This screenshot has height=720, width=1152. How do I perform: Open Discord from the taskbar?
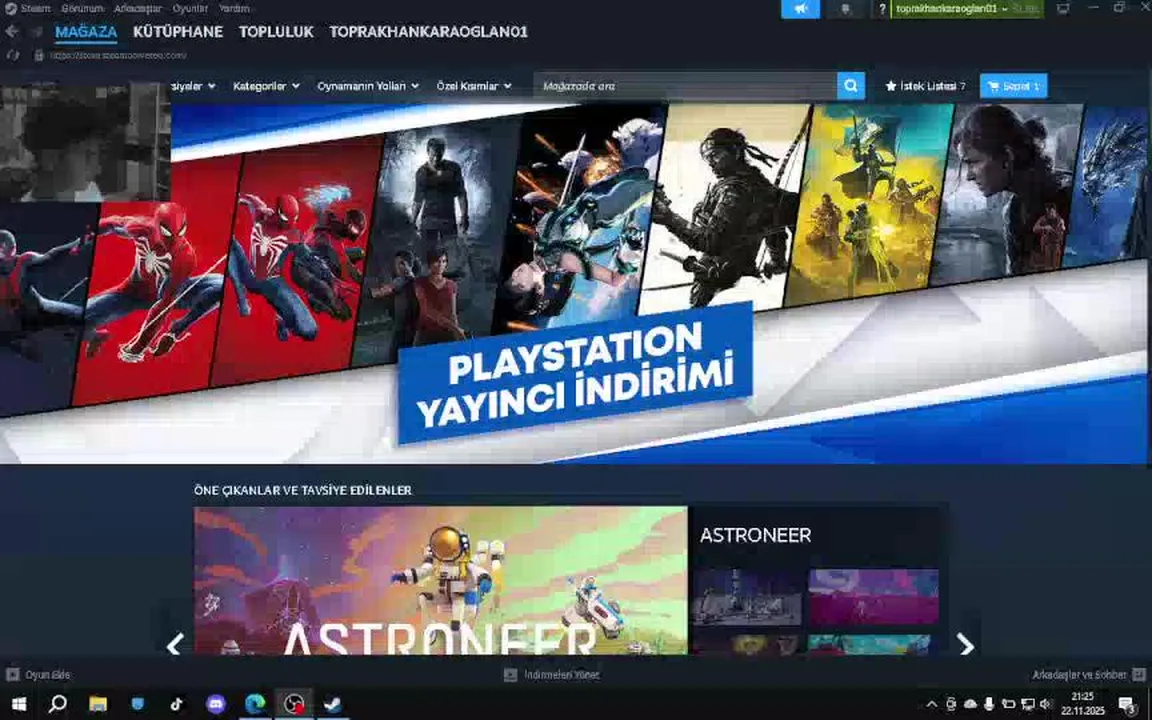(x=216, y=704)
